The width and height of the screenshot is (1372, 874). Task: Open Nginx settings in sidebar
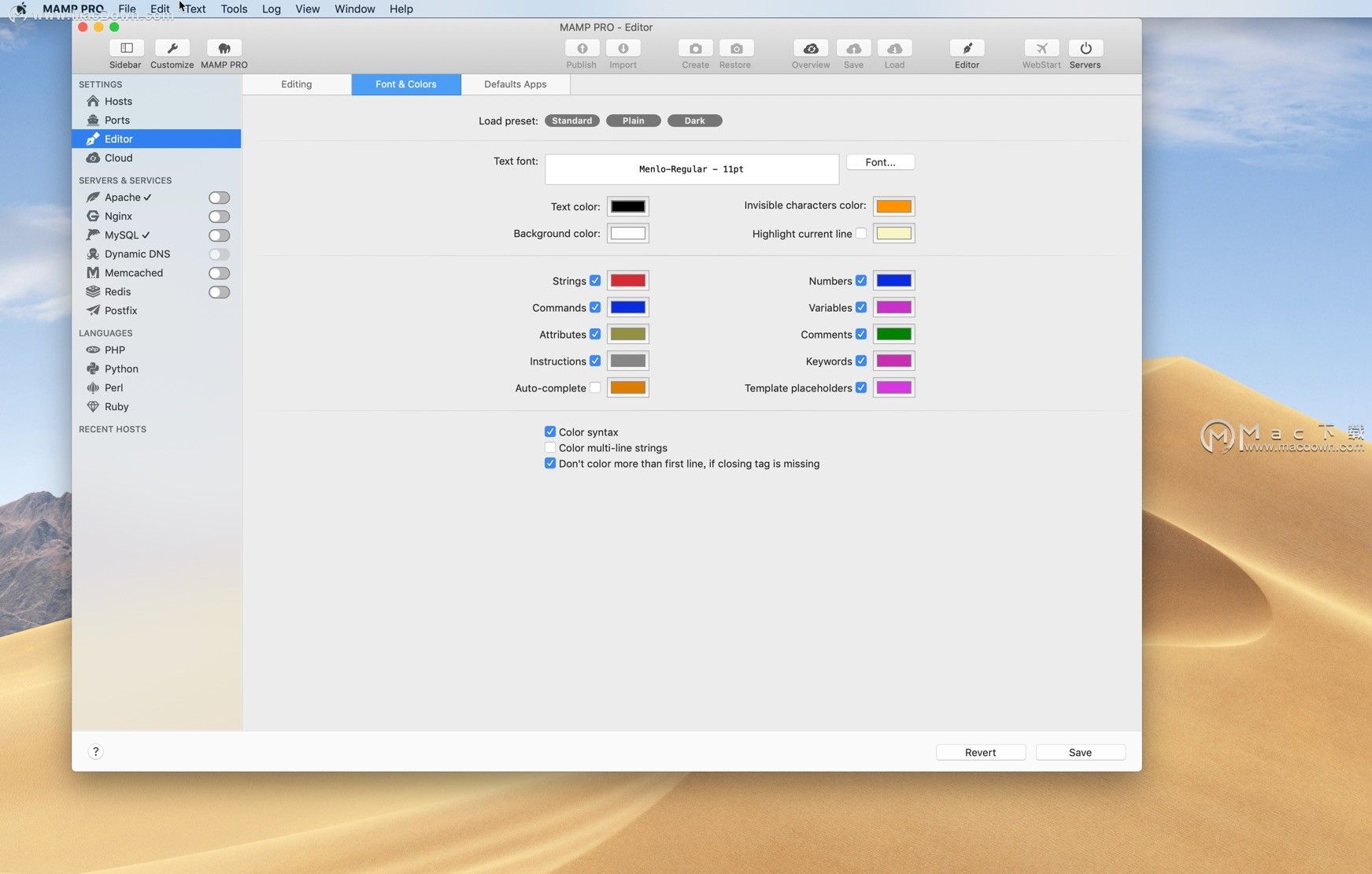click(118, 216)
